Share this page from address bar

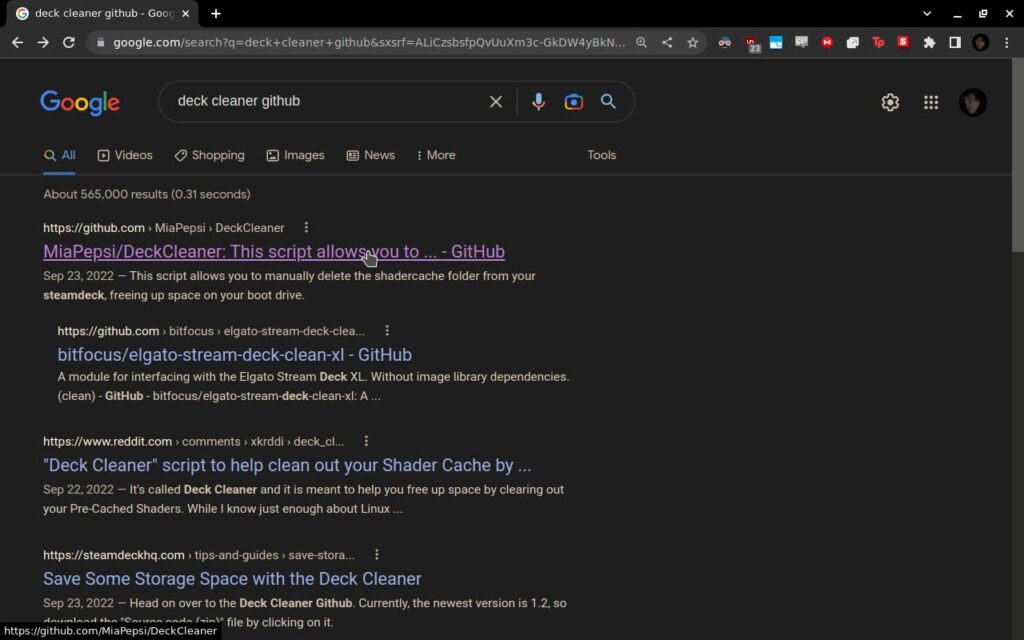[x=667, y=42]
